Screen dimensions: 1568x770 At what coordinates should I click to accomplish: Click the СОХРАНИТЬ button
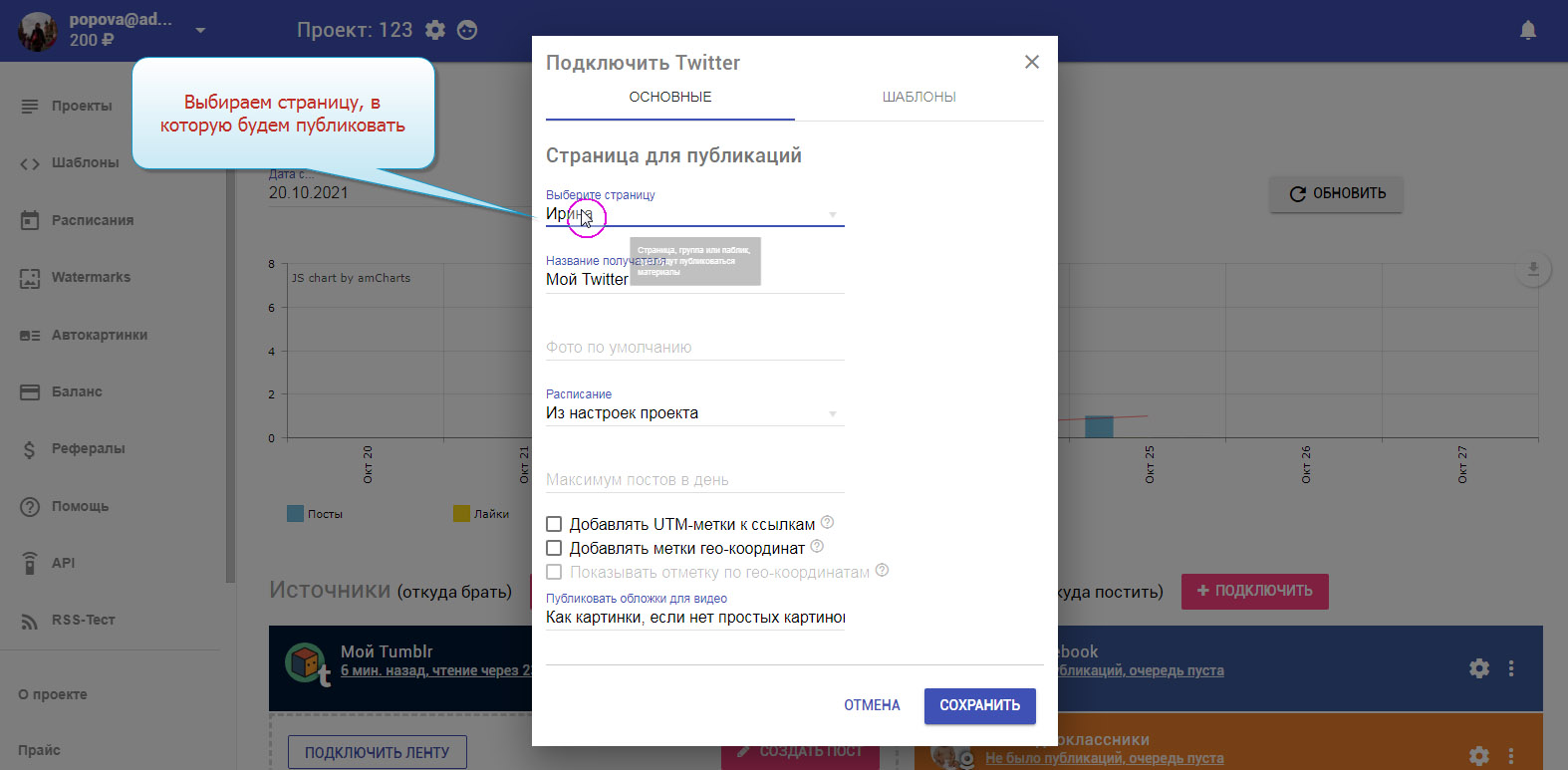[x=979, y=705]
